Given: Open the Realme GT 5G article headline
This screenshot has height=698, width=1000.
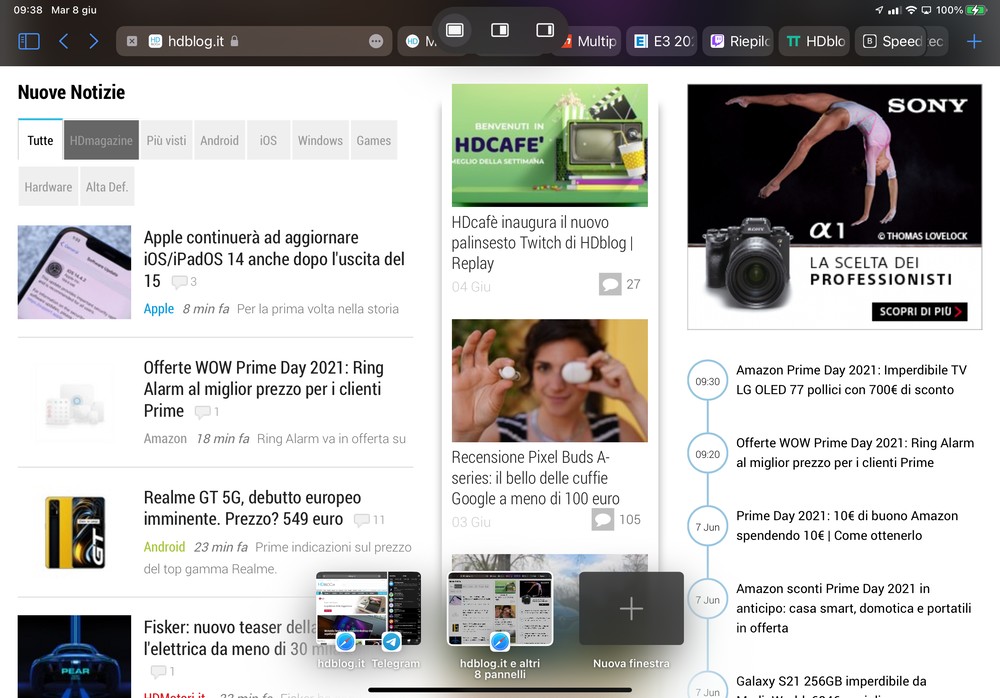Looking at the screenshot, I should [253, 508].
